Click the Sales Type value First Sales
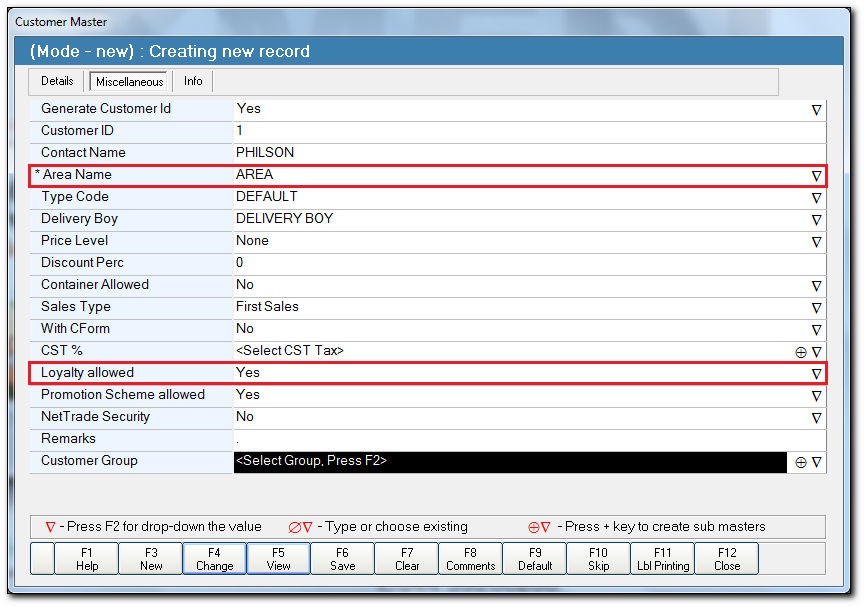Viewport: 864px width, 607px height. (x=267, y=307)
